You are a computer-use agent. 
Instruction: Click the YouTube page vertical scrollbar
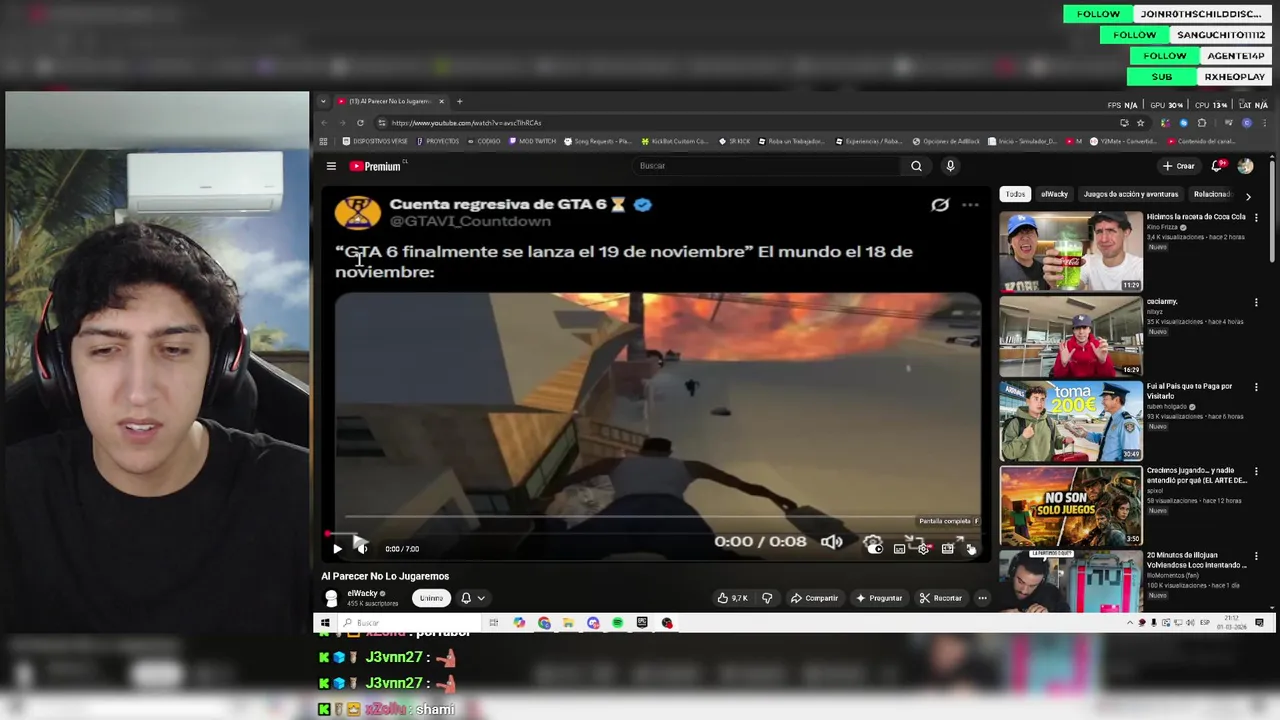tap(1273, 210)
